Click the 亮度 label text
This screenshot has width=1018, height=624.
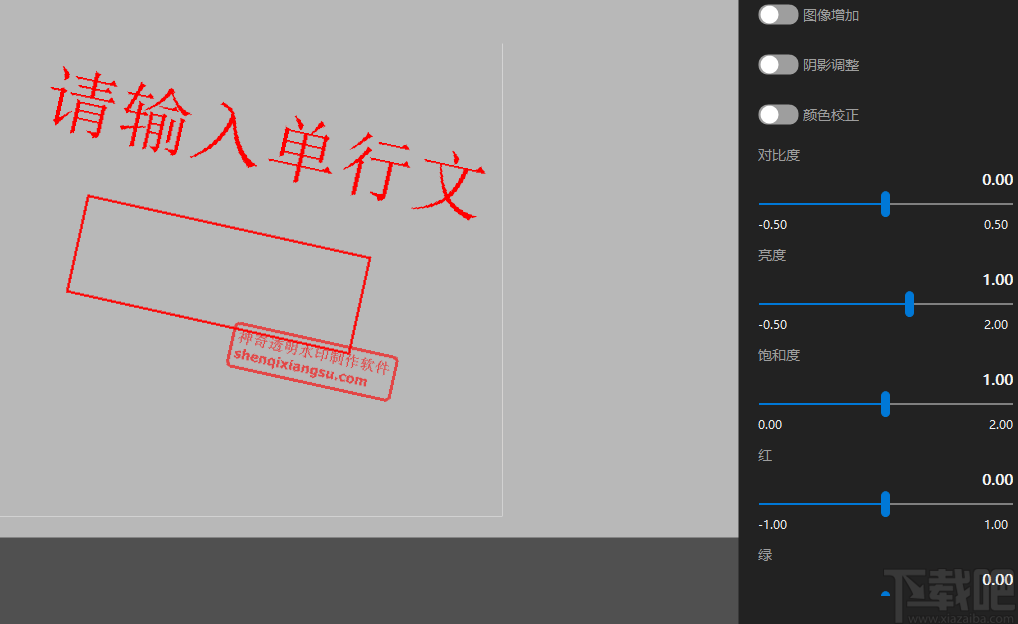click(771, 255)
